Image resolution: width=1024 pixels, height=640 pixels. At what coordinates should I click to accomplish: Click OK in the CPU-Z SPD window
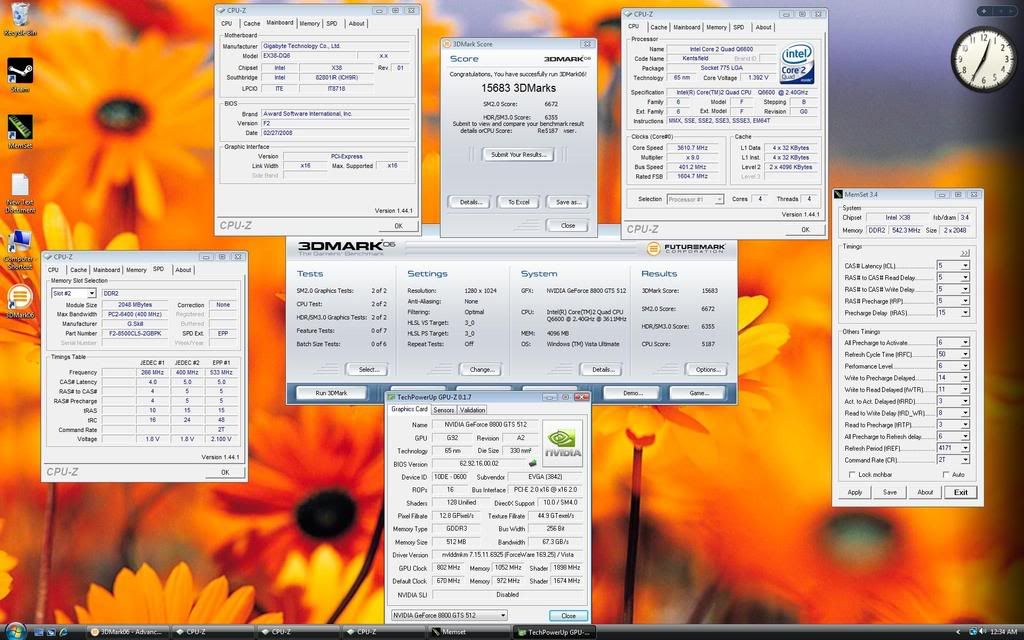(x=225, y=472)
